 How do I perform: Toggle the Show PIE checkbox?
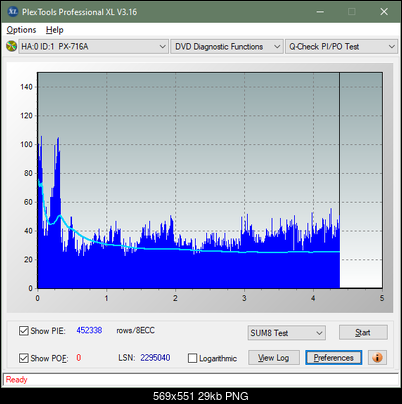(24, 331)
